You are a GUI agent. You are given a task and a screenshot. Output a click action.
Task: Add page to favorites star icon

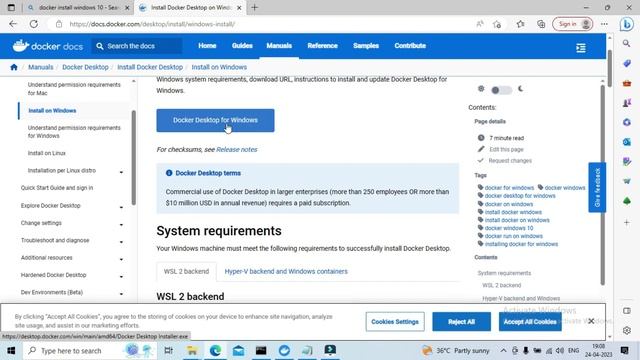coord(497,24)
